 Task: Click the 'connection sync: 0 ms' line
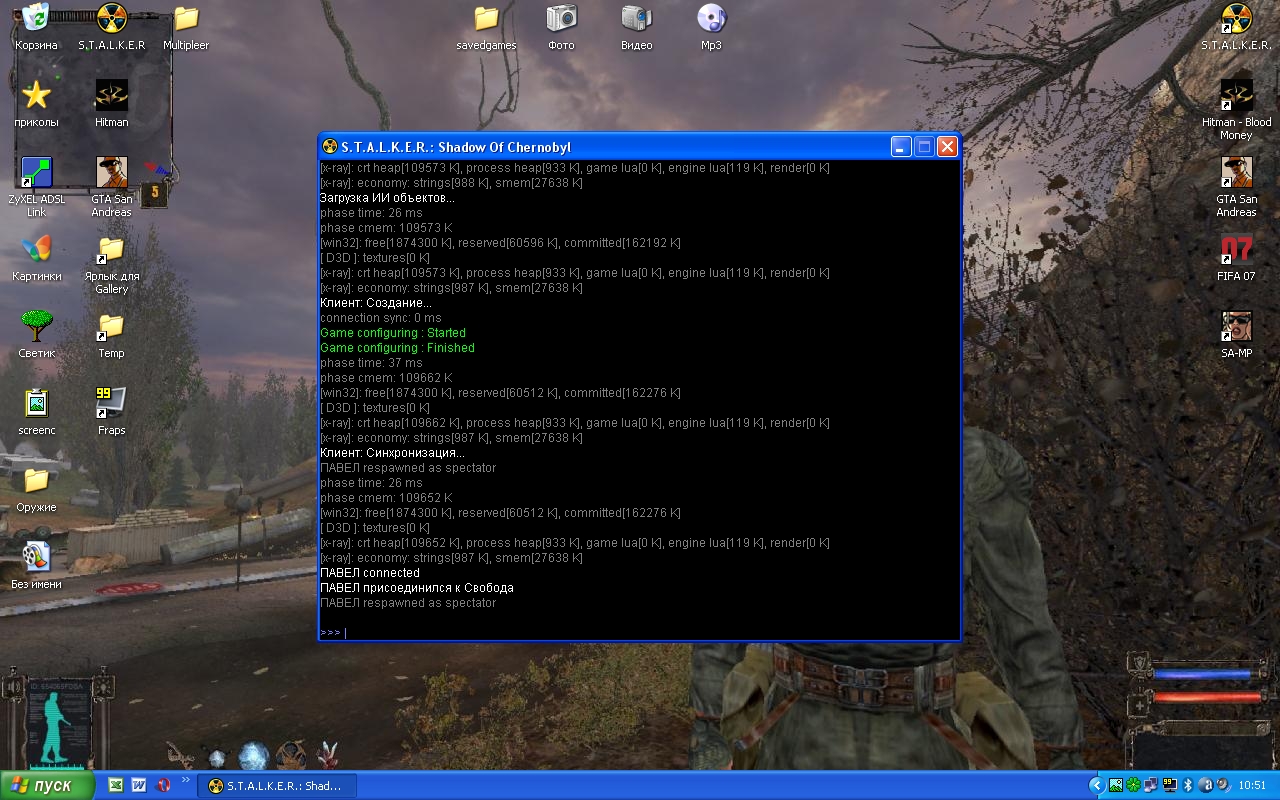(381, 318)
